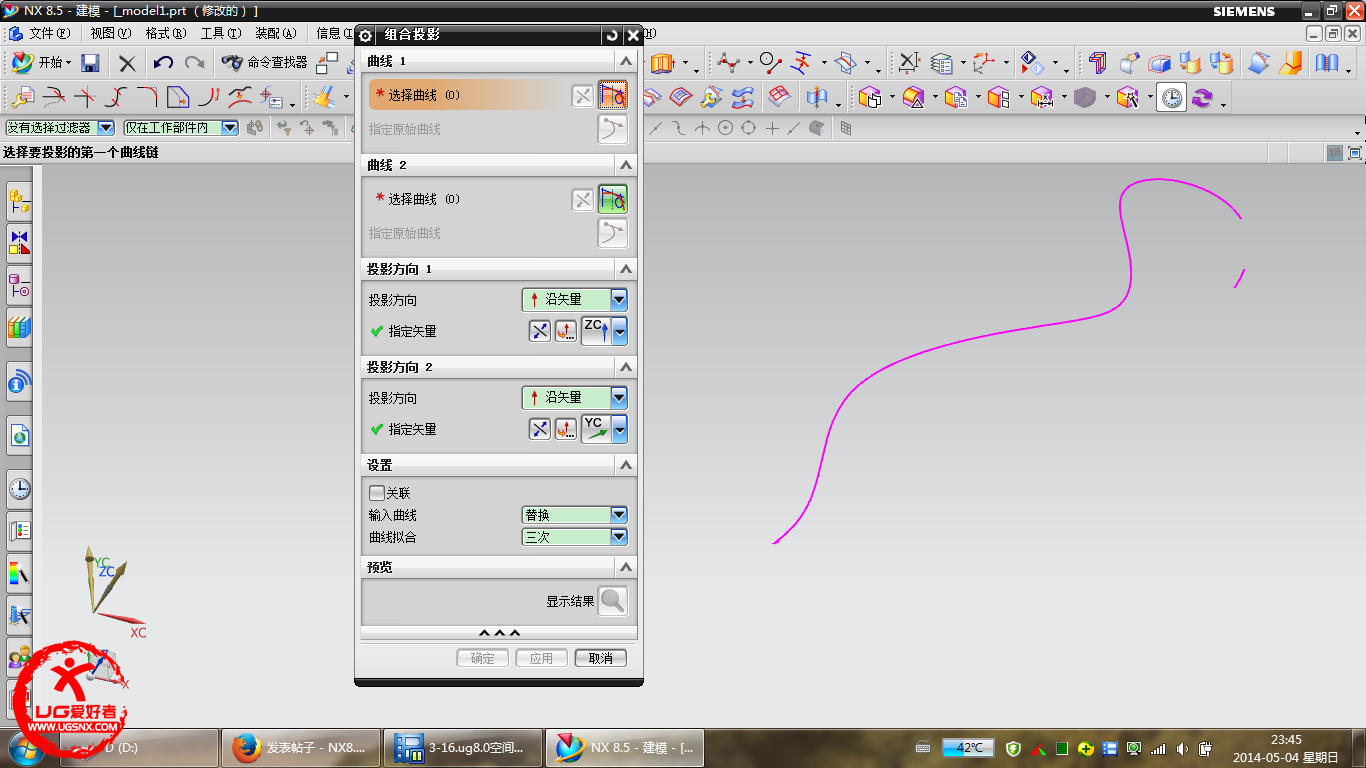Click the Redo arrow icon
This screenshot has width=1366, height=768.
[x=195, y=63]
